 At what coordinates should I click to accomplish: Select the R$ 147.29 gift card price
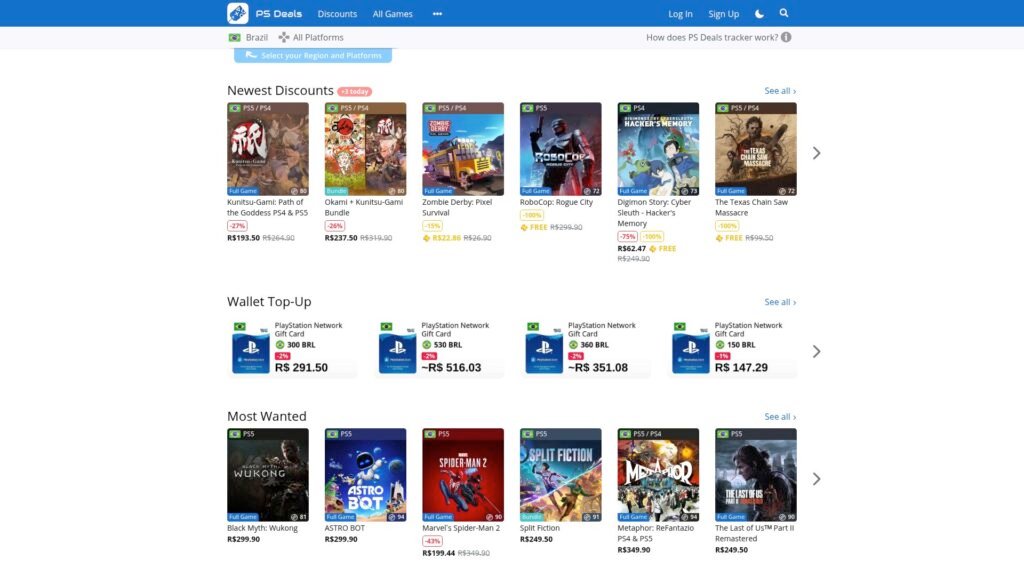(x=741, y=368)
